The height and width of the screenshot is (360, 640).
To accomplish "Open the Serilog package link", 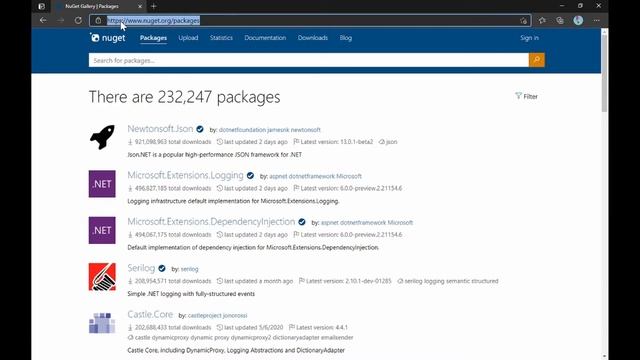I will pyautogui.click(x=141, y=268).
